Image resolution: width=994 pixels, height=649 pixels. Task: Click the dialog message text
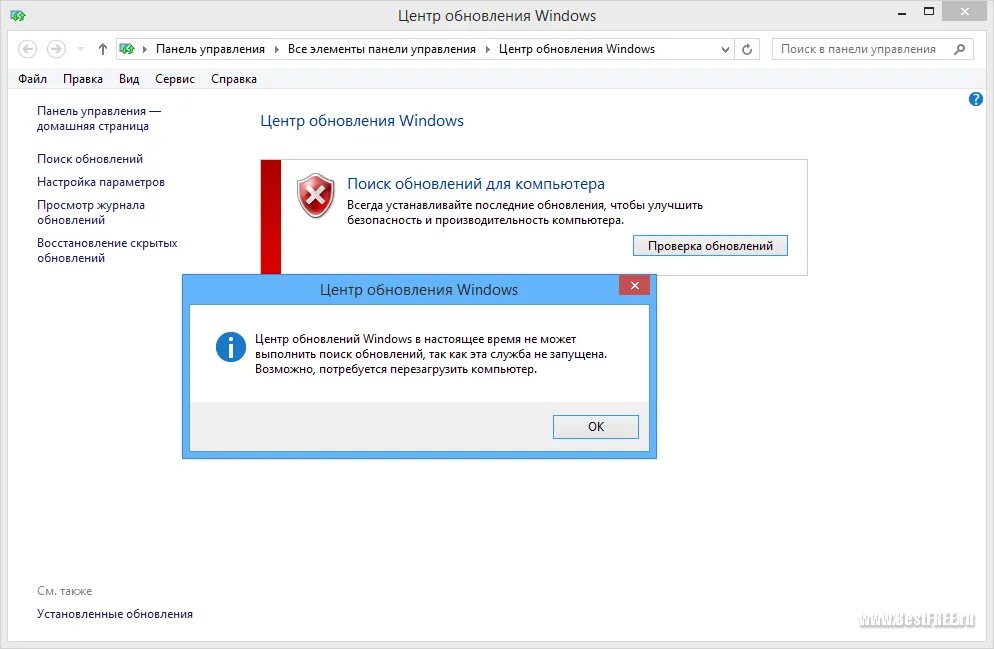[x=431, y=354]
